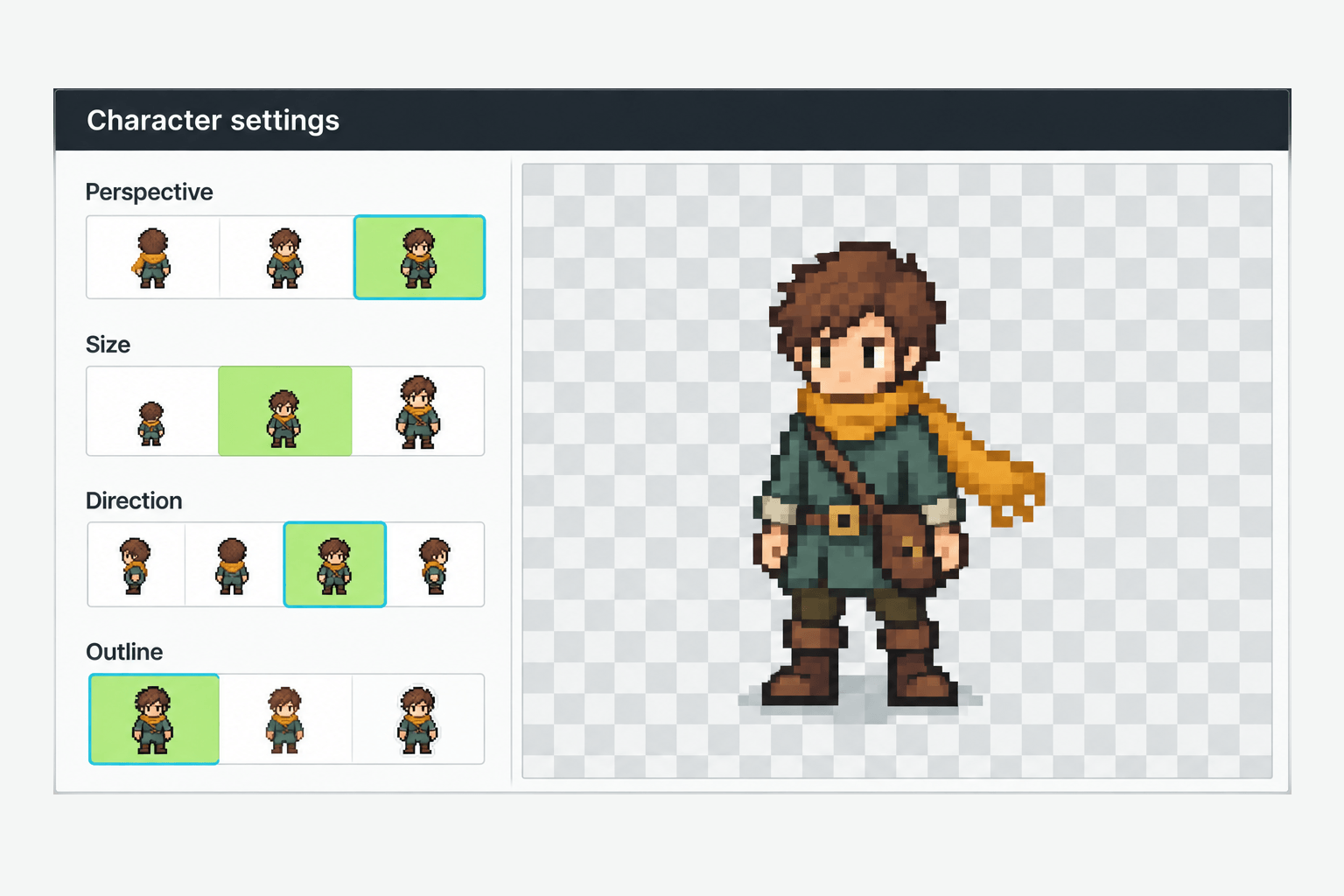Click the "Size" section label

pyautogui.click(x=108, y=345)
